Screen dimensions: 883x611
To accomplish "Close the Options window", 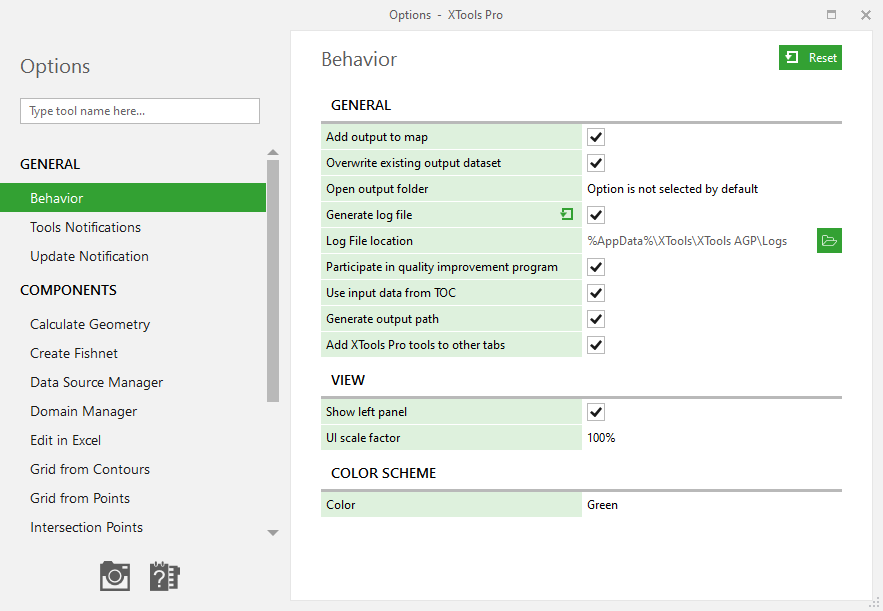I will (x=866, y=15).
